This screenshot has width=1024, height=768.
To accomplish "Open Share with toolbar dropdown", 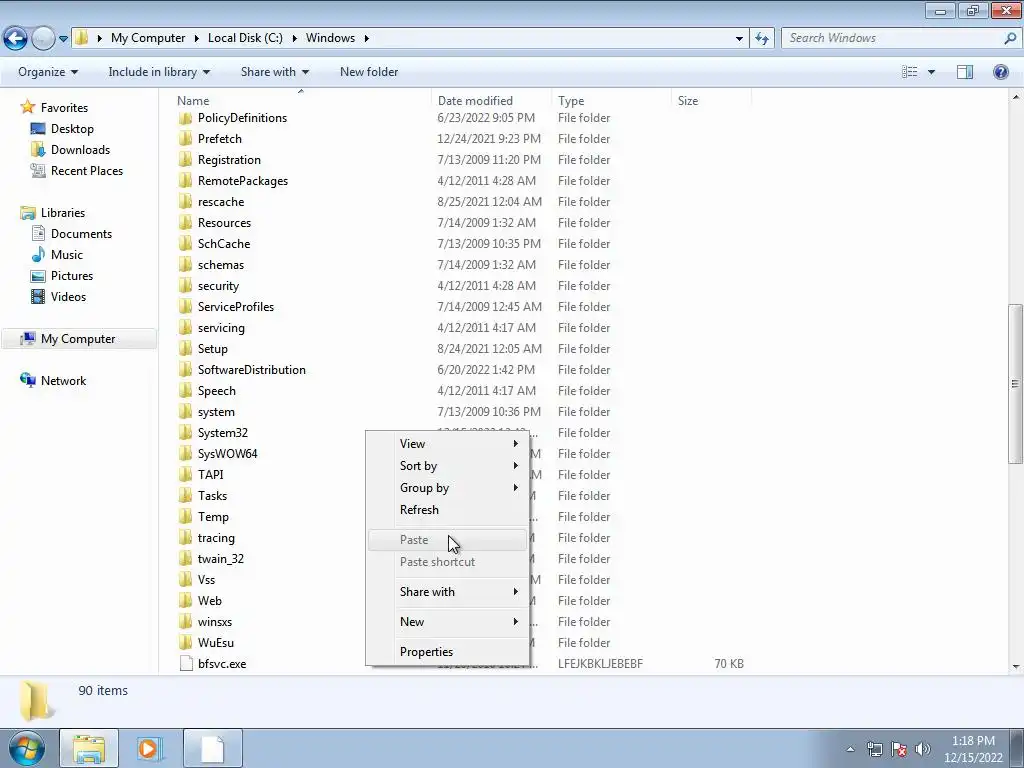I will coord(274,72).
